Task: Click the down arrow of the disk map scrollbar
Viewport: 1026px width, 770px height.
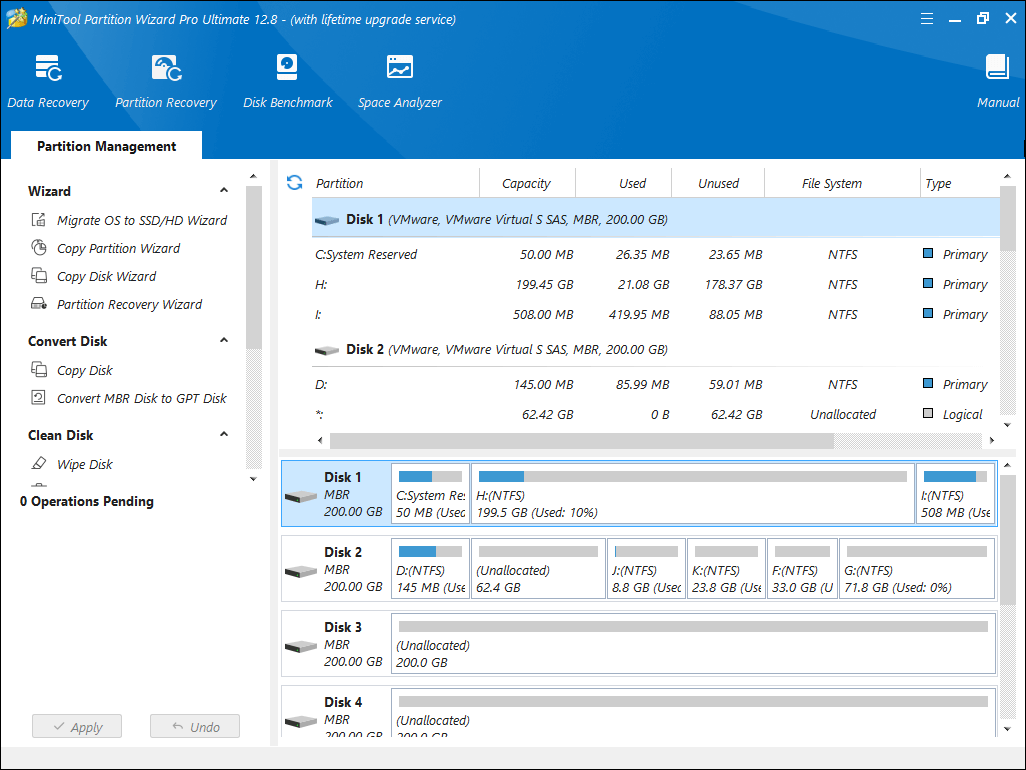Action: click(x=1008, y=729)
